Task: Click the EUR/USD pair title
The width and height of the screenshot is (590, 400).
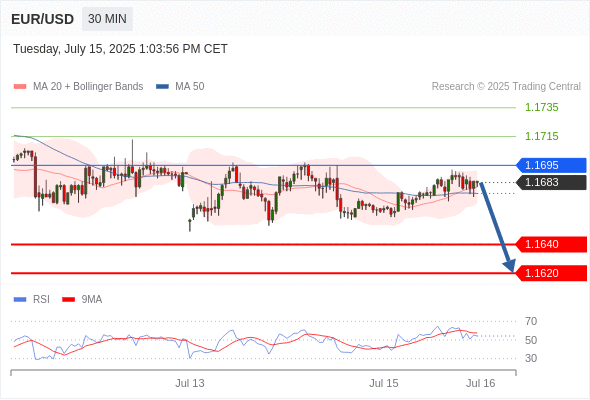Action: [x=43, y=19]
